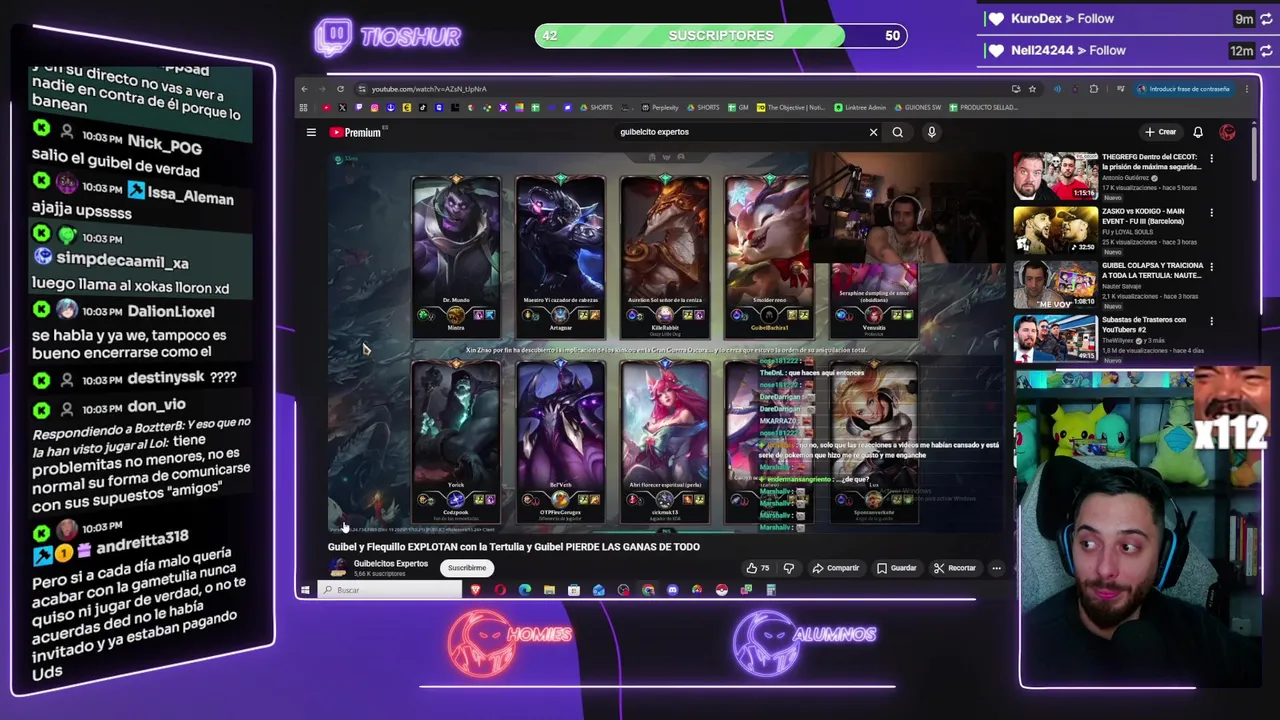This screenshot has height=720, width=1280.
Task: Dislike the video with thumbs down
Action: (x=789, y=568)
